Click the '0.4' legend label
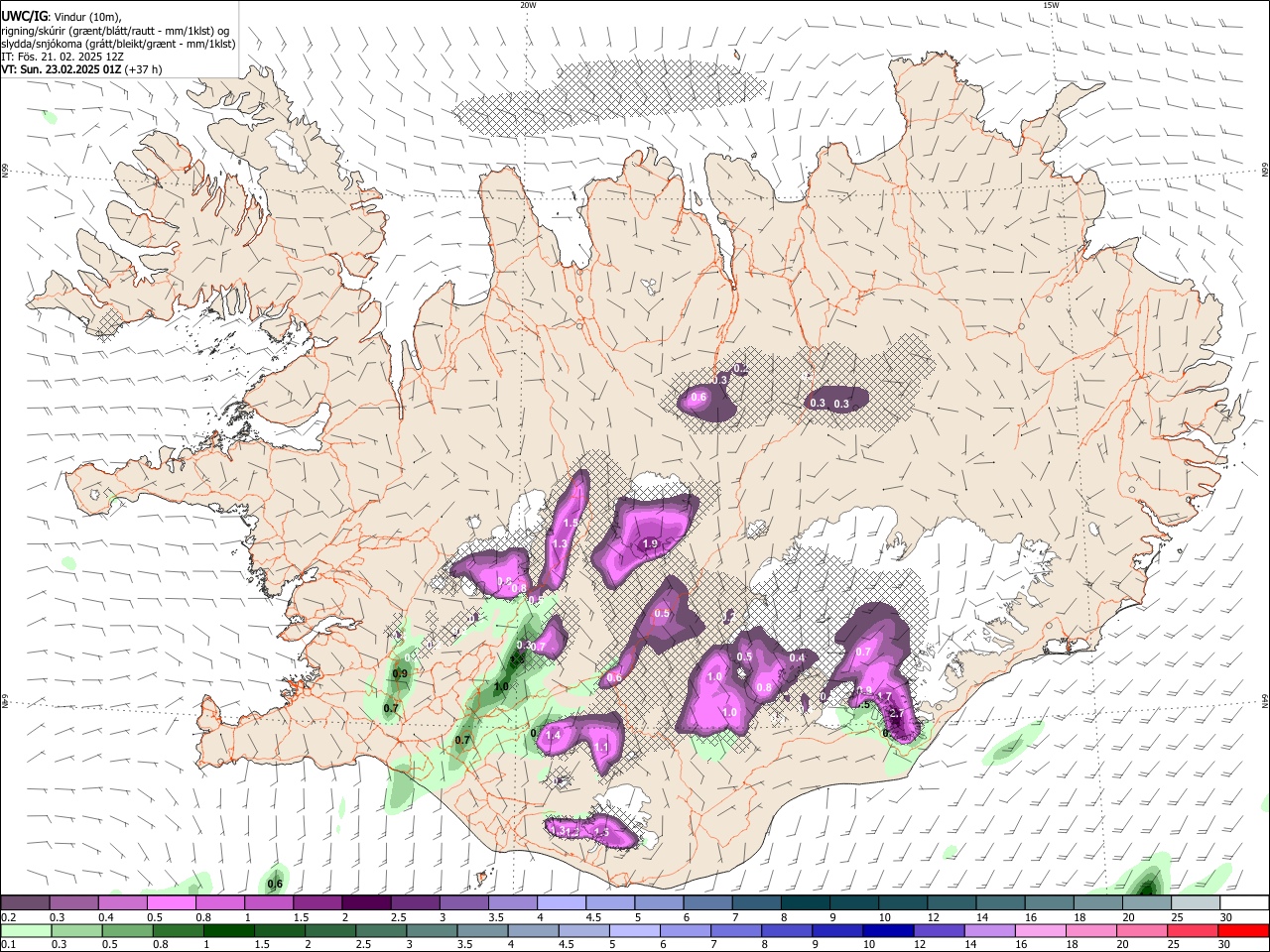Viewport: 1270px width, 952px height. click(x=107, y=917)
